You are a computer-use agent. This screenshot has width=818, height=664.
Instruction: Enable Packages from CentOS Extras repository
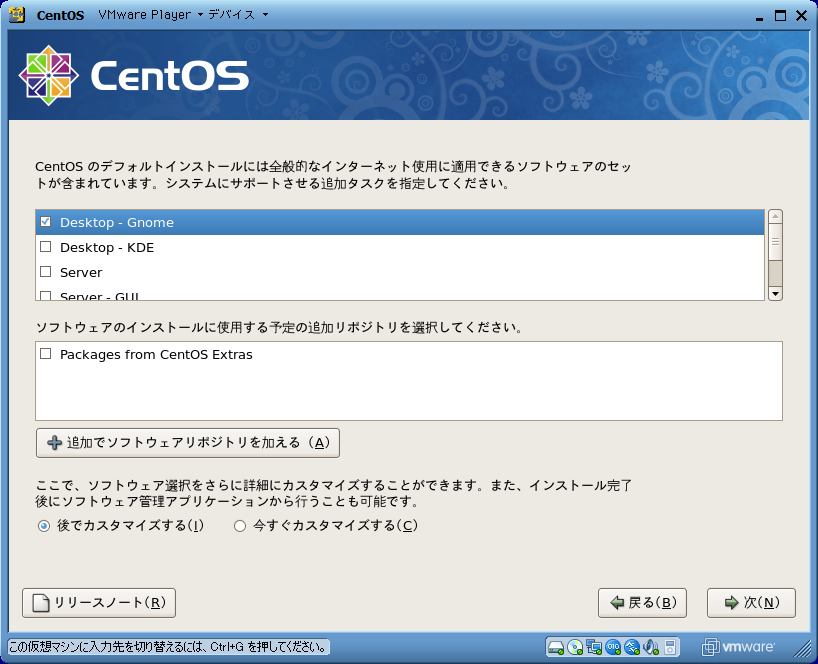46,354
